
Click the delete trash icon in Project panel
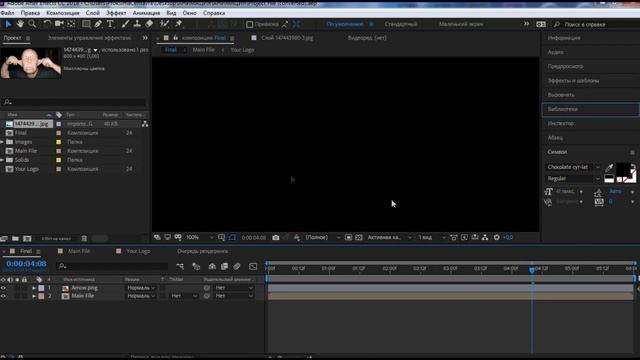click(84, 238)
